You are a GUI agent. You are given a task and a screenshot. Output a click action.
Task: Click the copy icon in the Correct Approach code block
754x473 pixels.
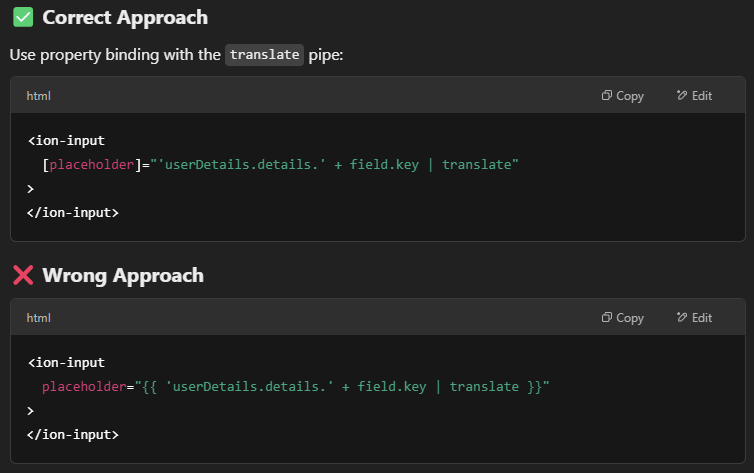pos(606,96)
